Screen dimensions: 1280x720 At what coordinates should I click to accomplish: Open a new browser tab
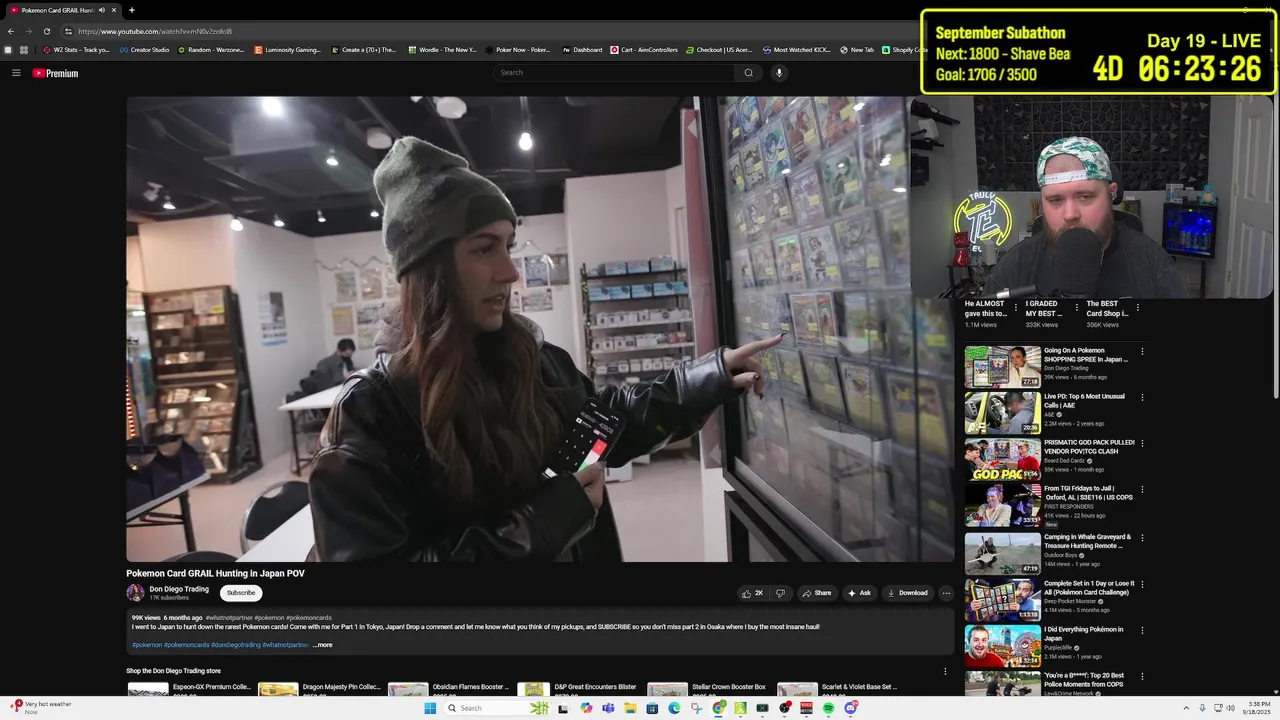(x=132, y=10)
